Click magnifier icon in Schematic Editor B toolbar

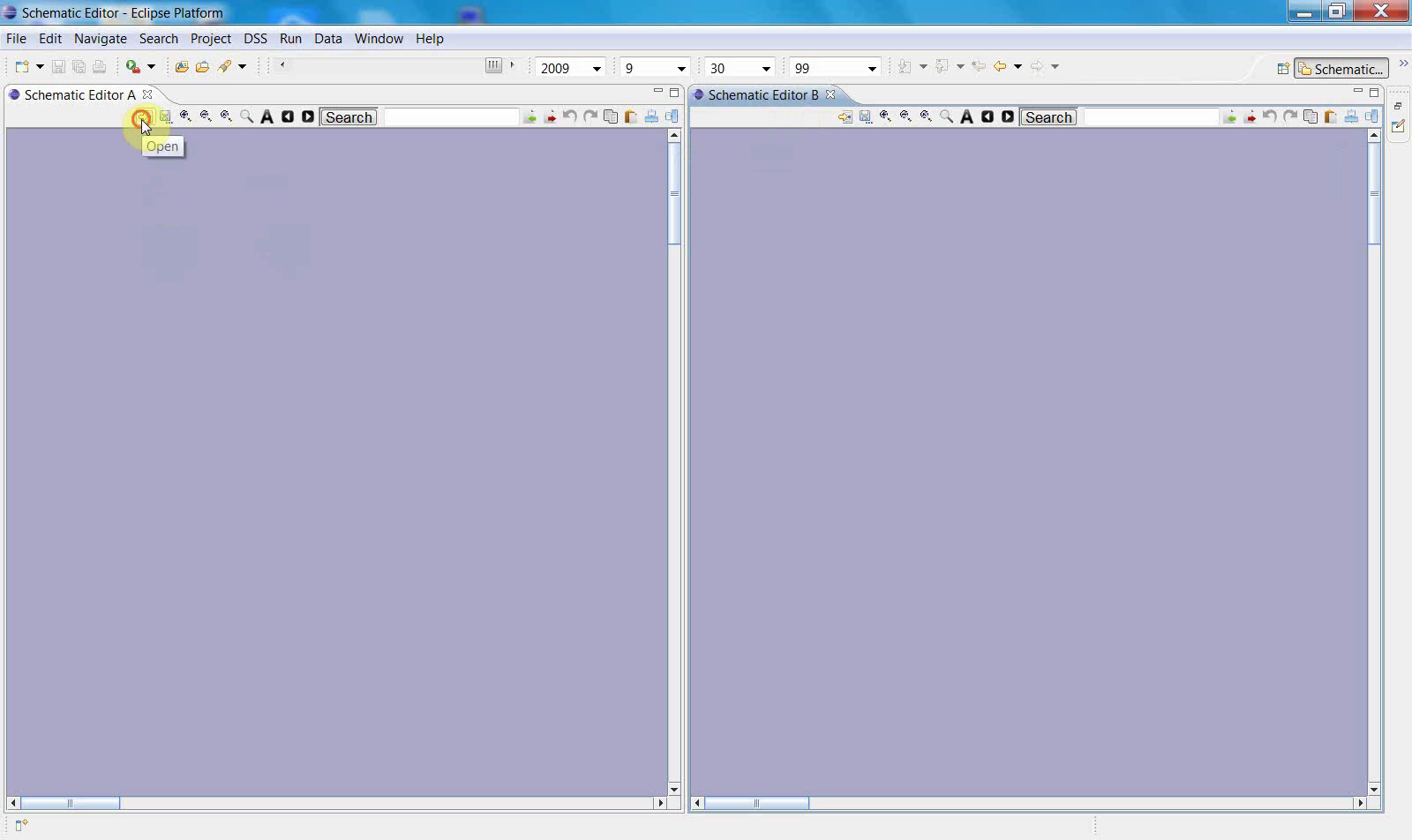(946, 116)
